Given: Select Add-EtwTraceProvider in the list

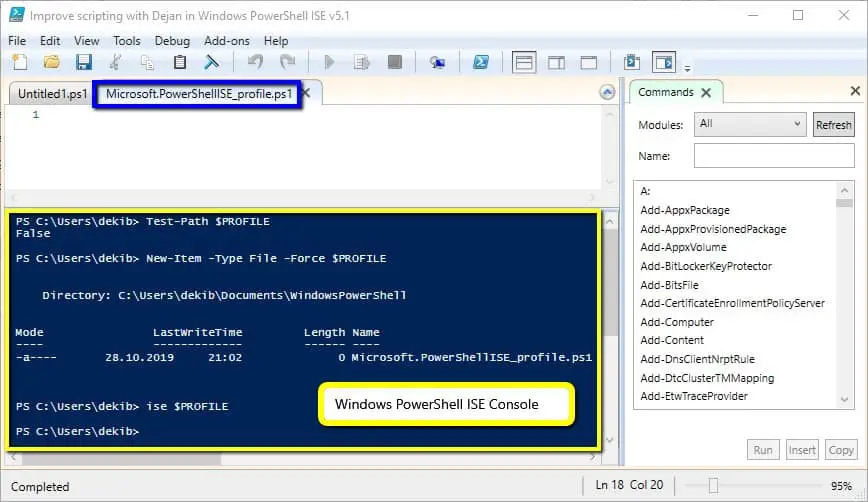Looking at the screenshot, I should click(x=694, y=396).
